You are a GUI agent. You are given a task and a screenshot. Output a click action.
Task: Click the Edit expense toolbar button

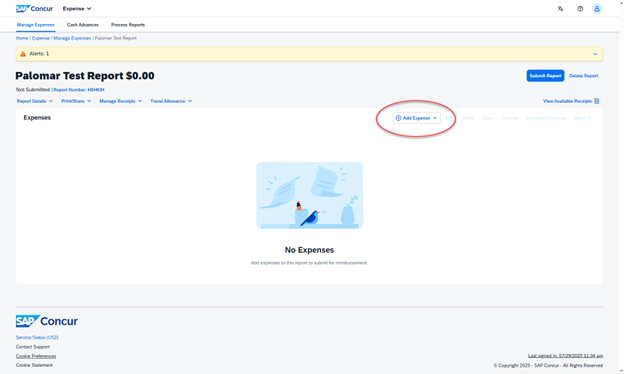point(449,118)
